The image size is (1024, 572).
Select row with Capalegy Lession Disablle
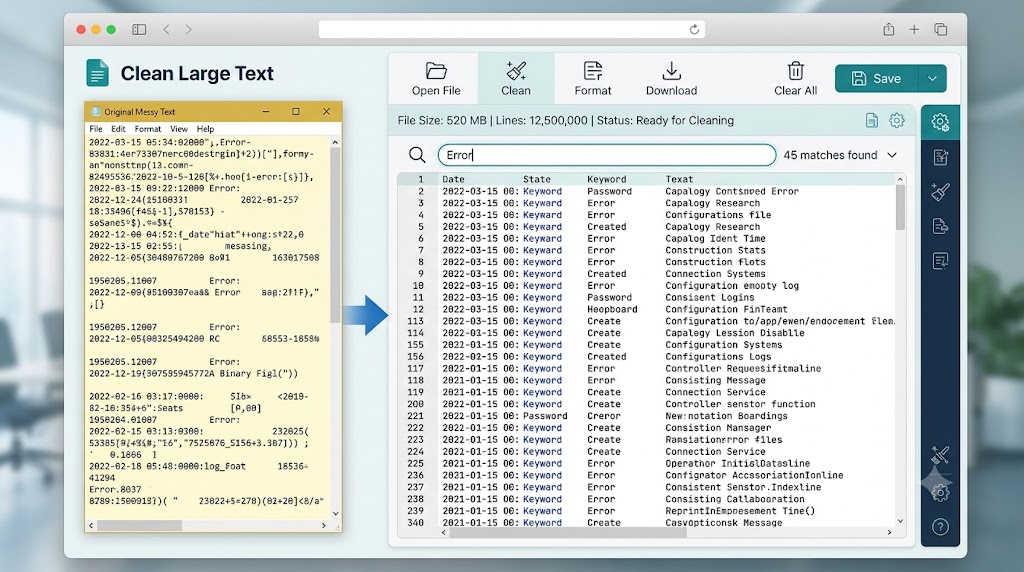[x=647, y=333]
